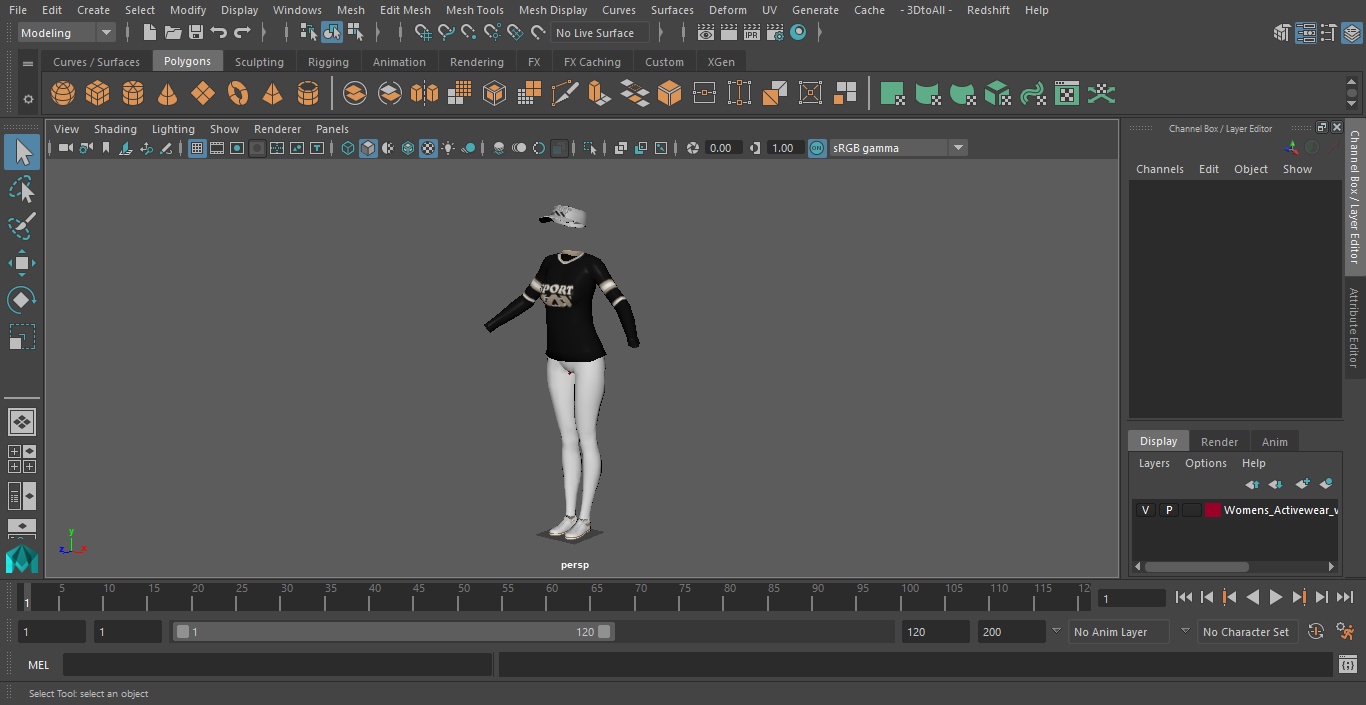Switch to the Render layer tab

click(1219, 442)
